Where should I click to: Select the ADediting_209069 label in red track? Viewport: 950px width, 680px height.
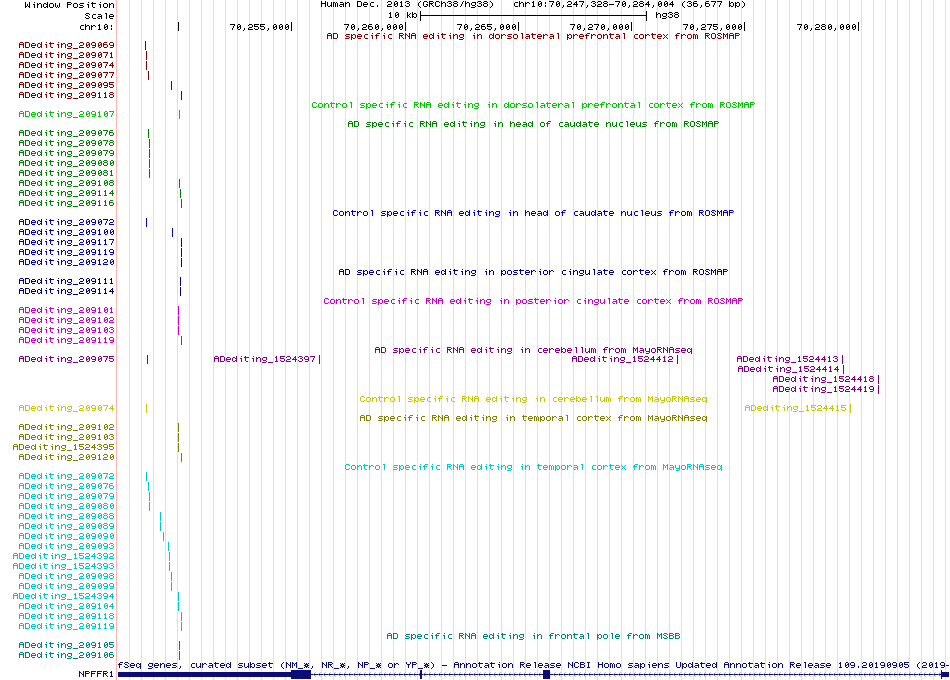pos(66,45)
